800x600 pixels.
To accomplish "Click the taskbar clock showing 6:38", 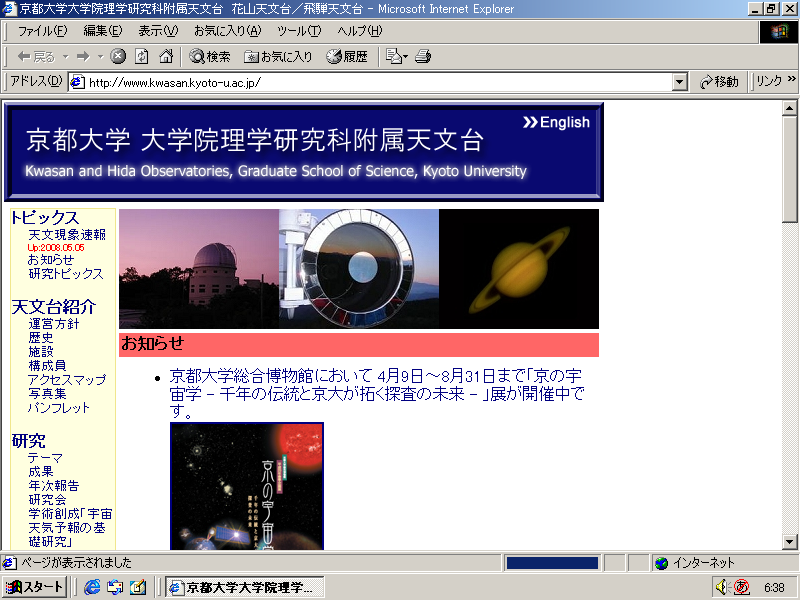I will [x=774, y=588].
